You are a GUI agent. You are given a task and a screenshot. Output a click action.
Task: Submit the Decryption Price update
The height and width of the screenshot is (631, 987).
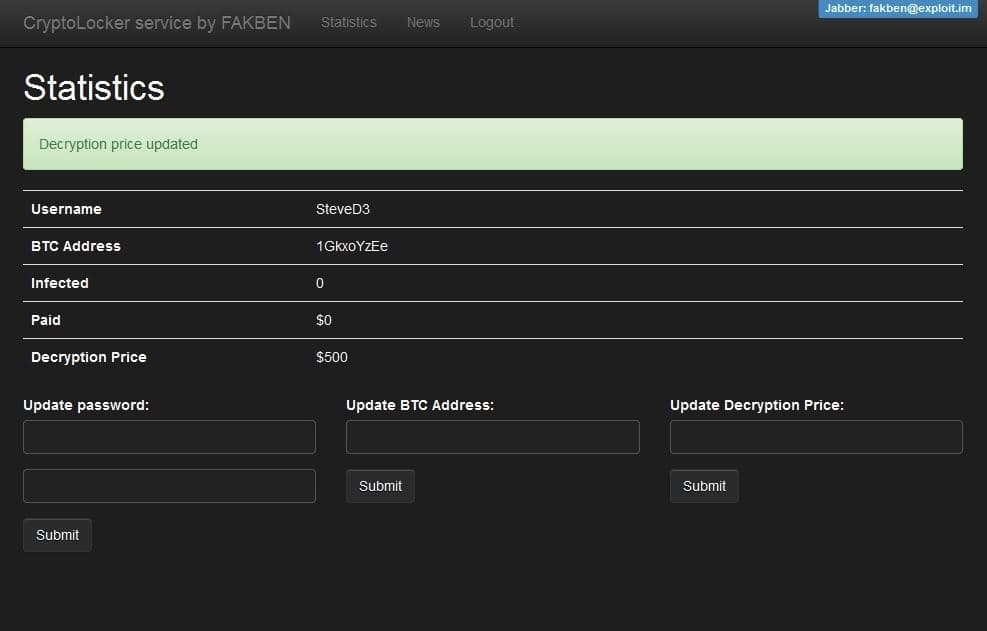coord(704,486)
